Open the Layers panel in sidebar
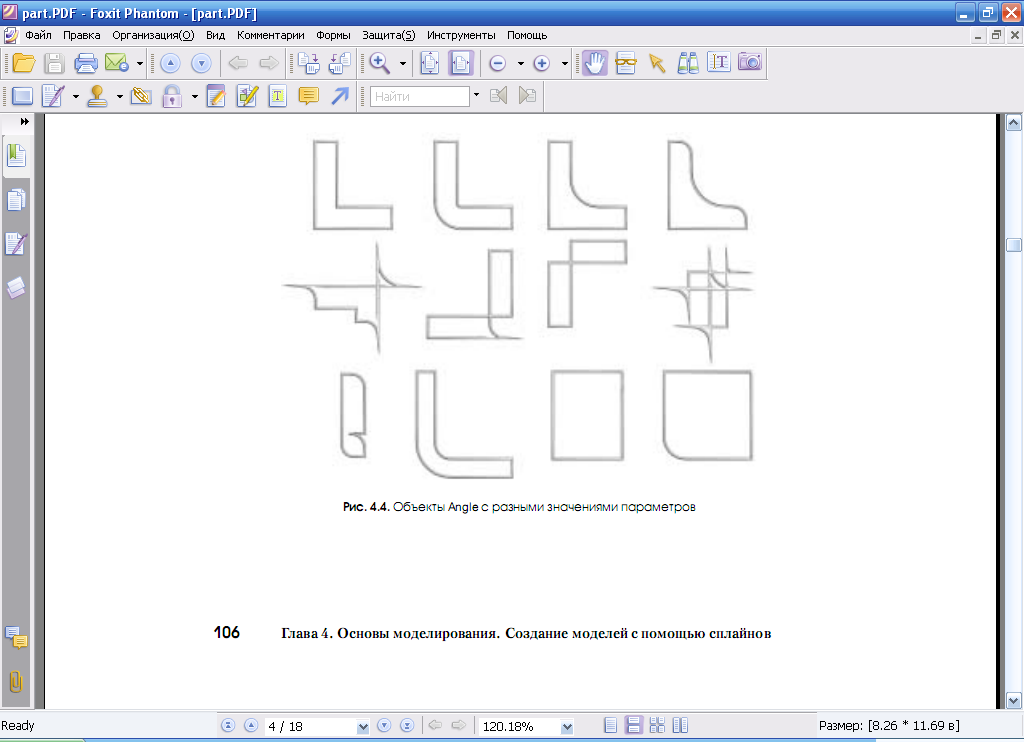1024x742 pixels. pyautogui.click(x=16, y=287)
